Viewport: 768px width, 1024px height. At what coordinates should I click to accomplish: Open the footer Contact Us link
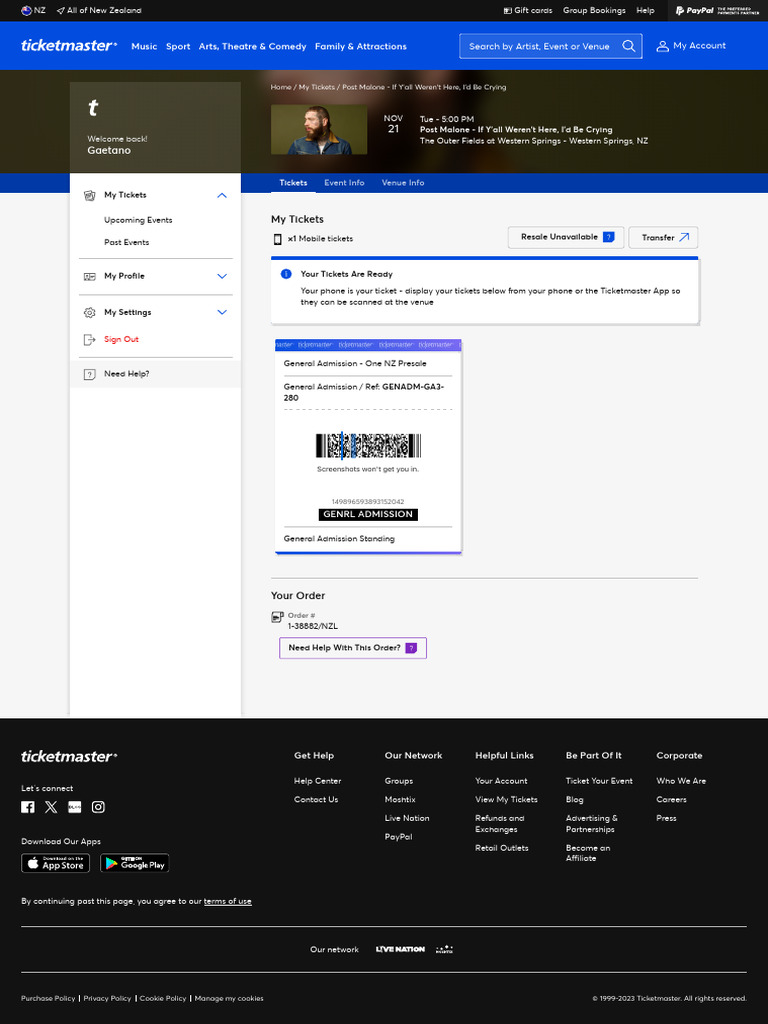pyautogui.click(x=316, y=799)
